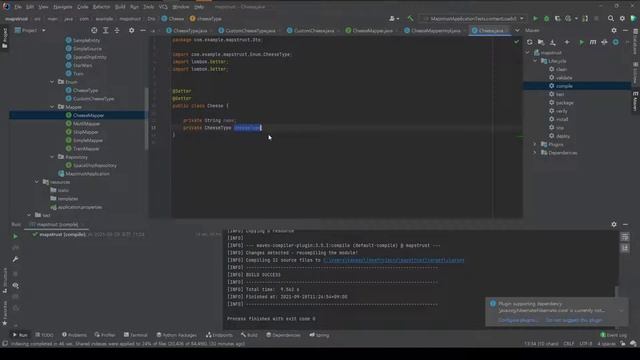The width and height of the screenshot is (640, 360).
Task: Click Project panel vertical scrollbar
Action: [147, 118]
